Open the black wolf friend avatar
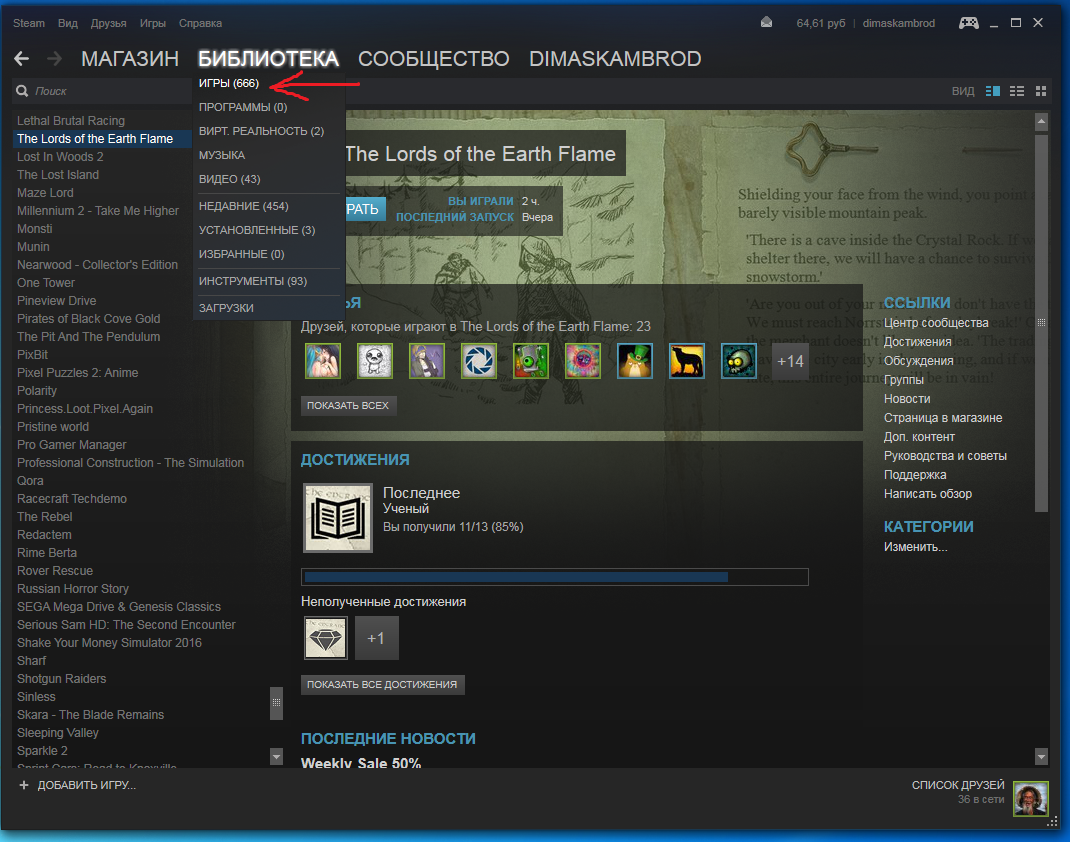 [686, 361]
